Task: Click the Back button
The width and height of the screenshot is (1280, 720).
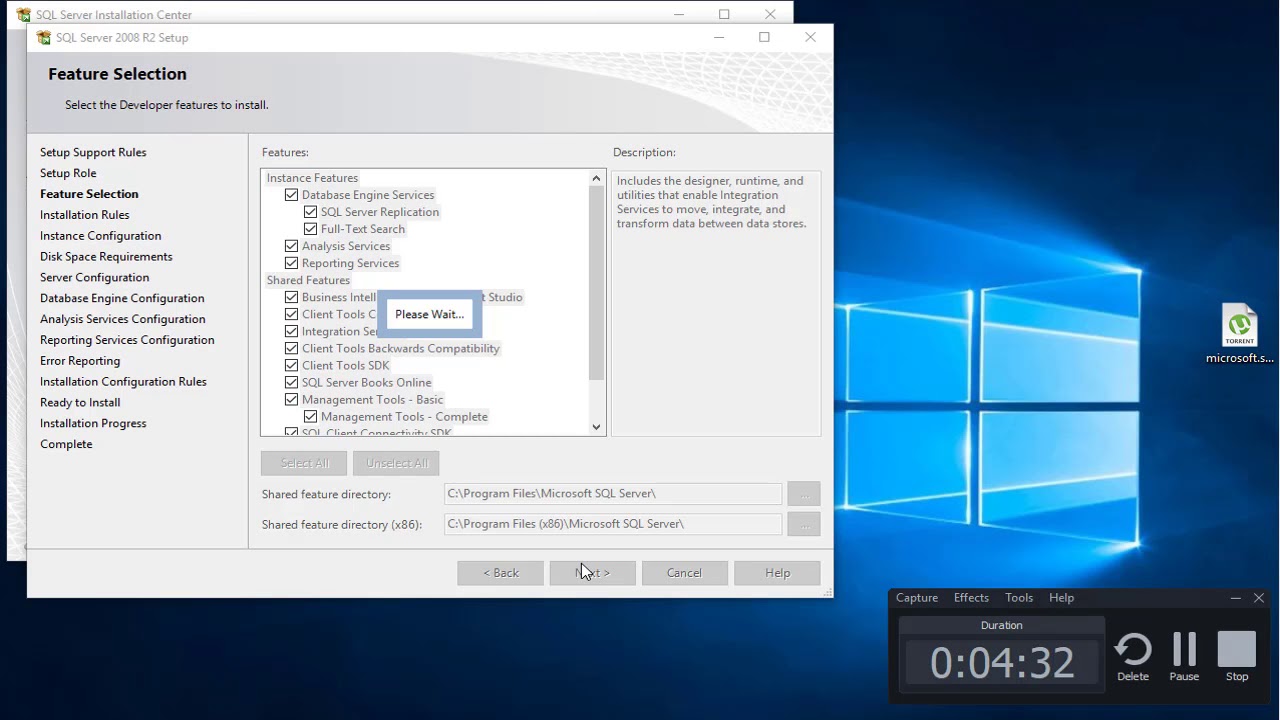Action: (500, 573)
